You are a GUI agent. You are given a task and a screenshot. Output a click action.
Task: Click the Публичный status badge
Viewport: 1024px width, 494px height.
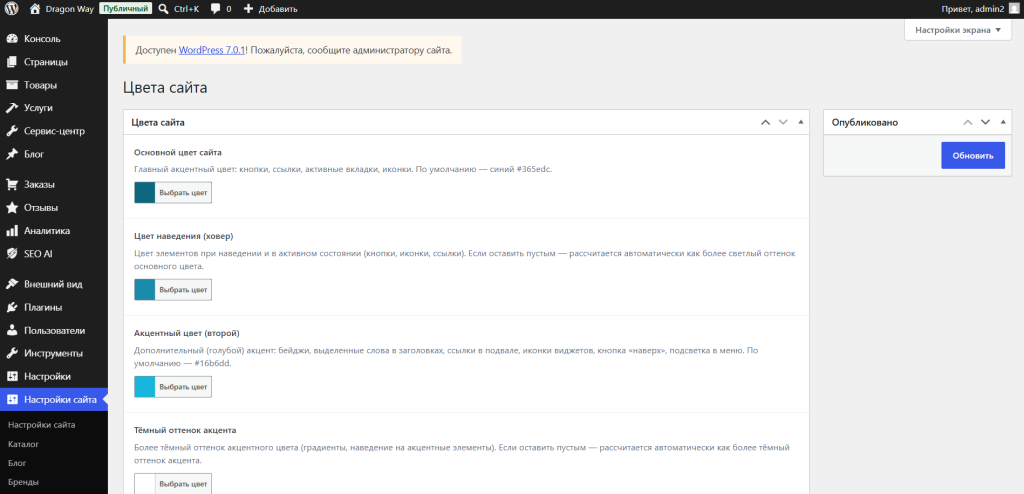[126, 9]
